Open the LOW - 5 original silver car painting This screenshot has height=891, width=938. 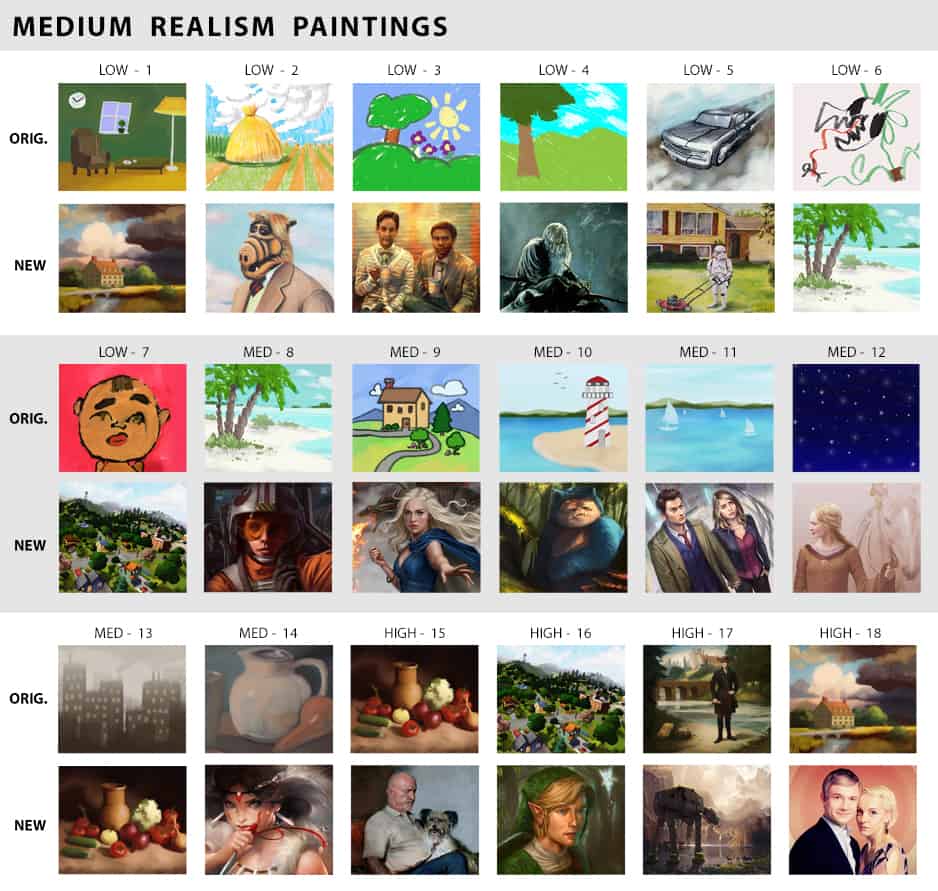coord(710,137)
